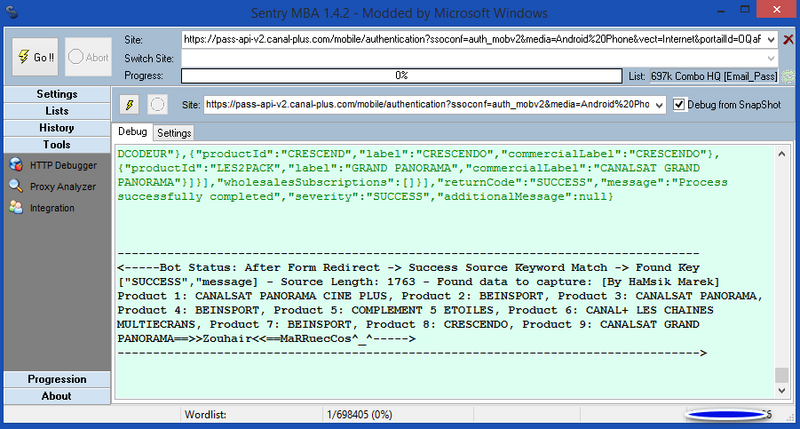Select the HTTP Debugger tool icon
Viewport: 800px width, 429px height.
pyautogui.click(x=16, y=165)
